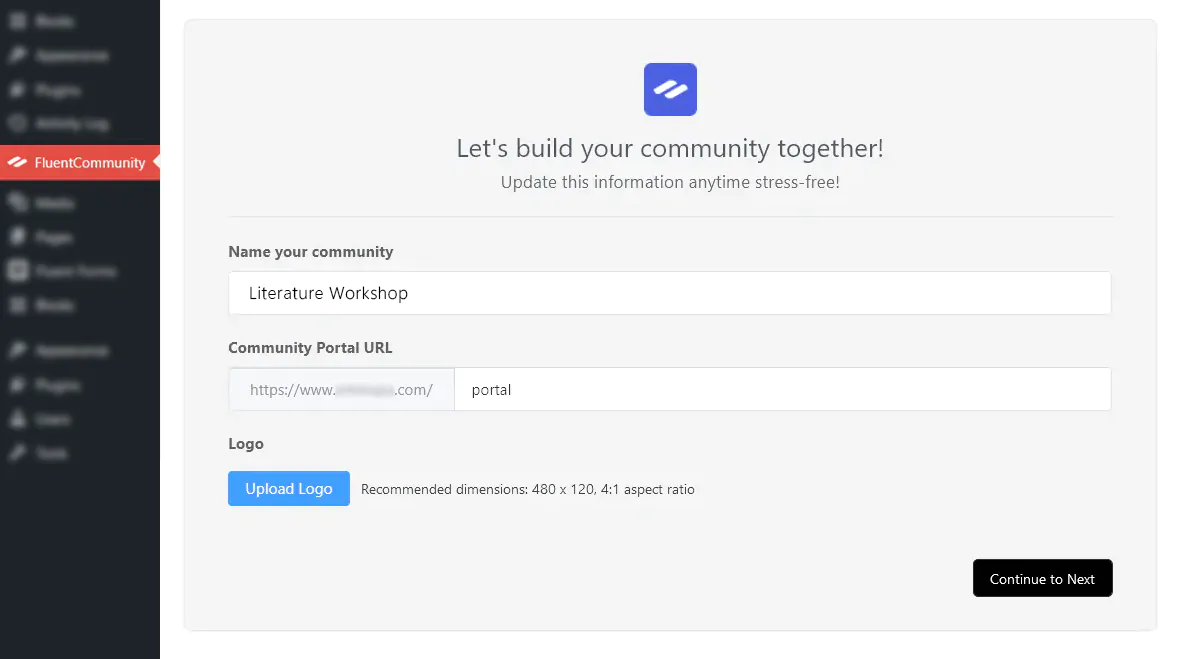Click the Tools wrench icon in the sidebar
This screenshot has height=659, width=1178.
[16, 453]
